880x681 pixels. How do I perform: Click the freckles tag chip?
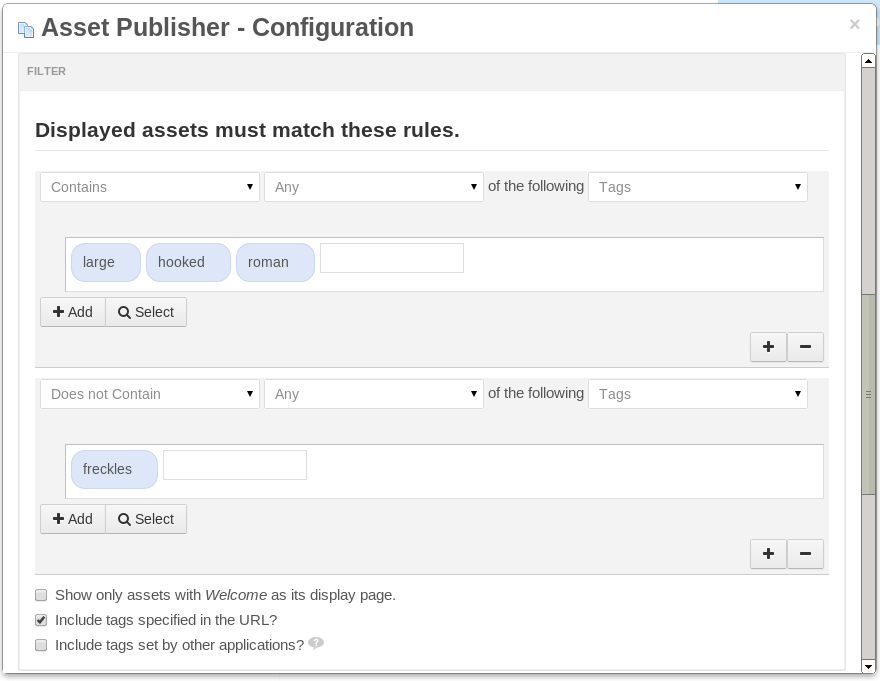click(x=114, y=469)
